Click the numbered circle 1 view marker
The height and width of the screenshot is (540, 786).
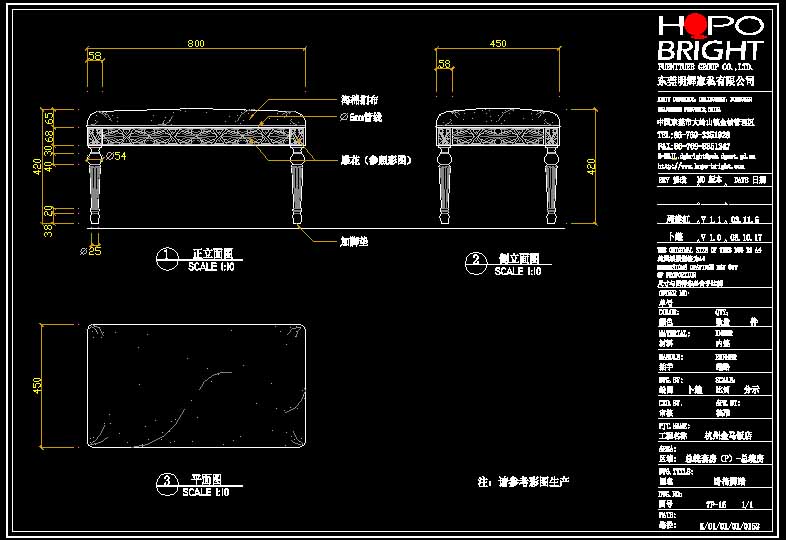pyautogui.click(x=167, y=259)
